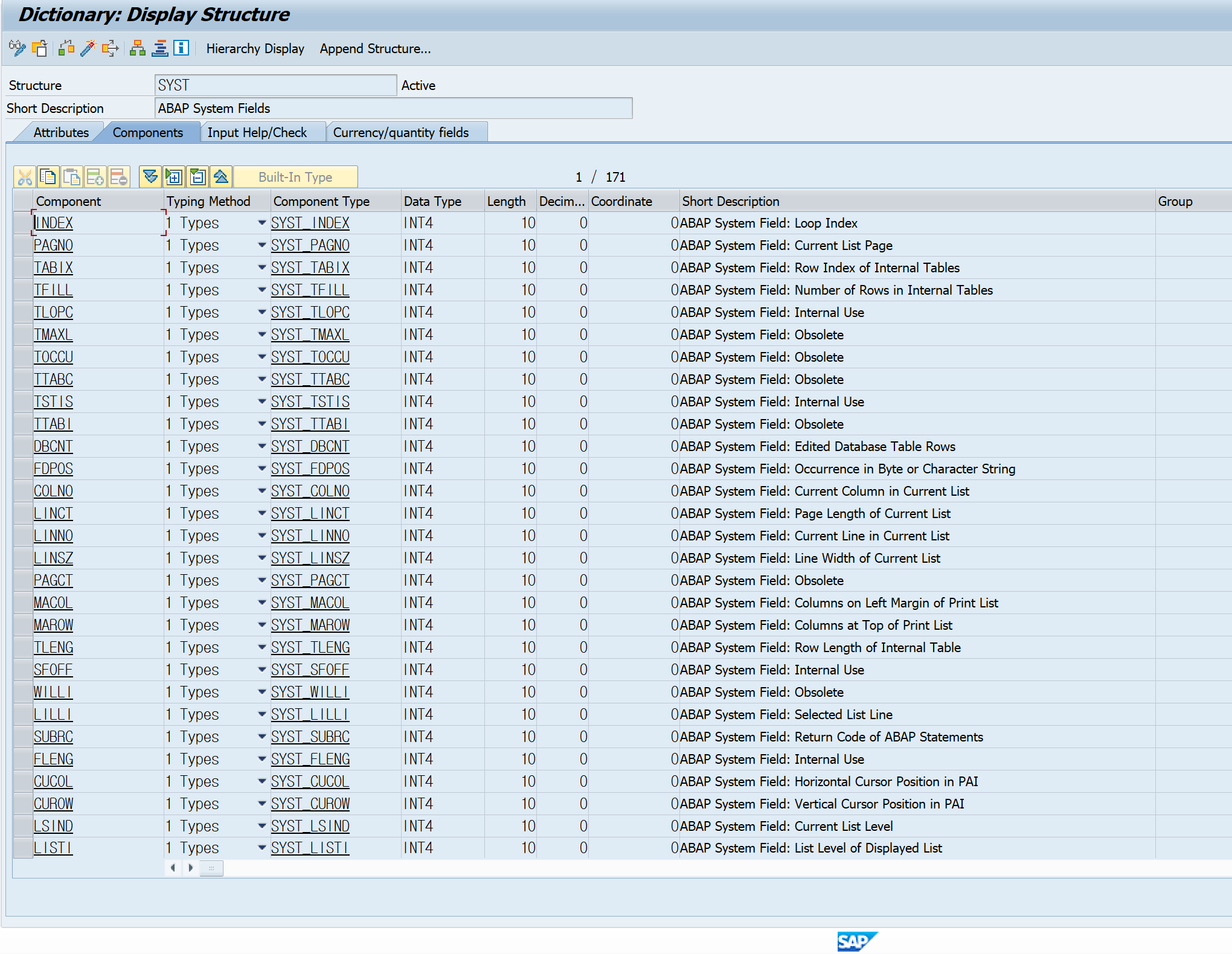Click the Where-Used List icon
This screenshot has height=954, width=1232.
coord(111,48)
